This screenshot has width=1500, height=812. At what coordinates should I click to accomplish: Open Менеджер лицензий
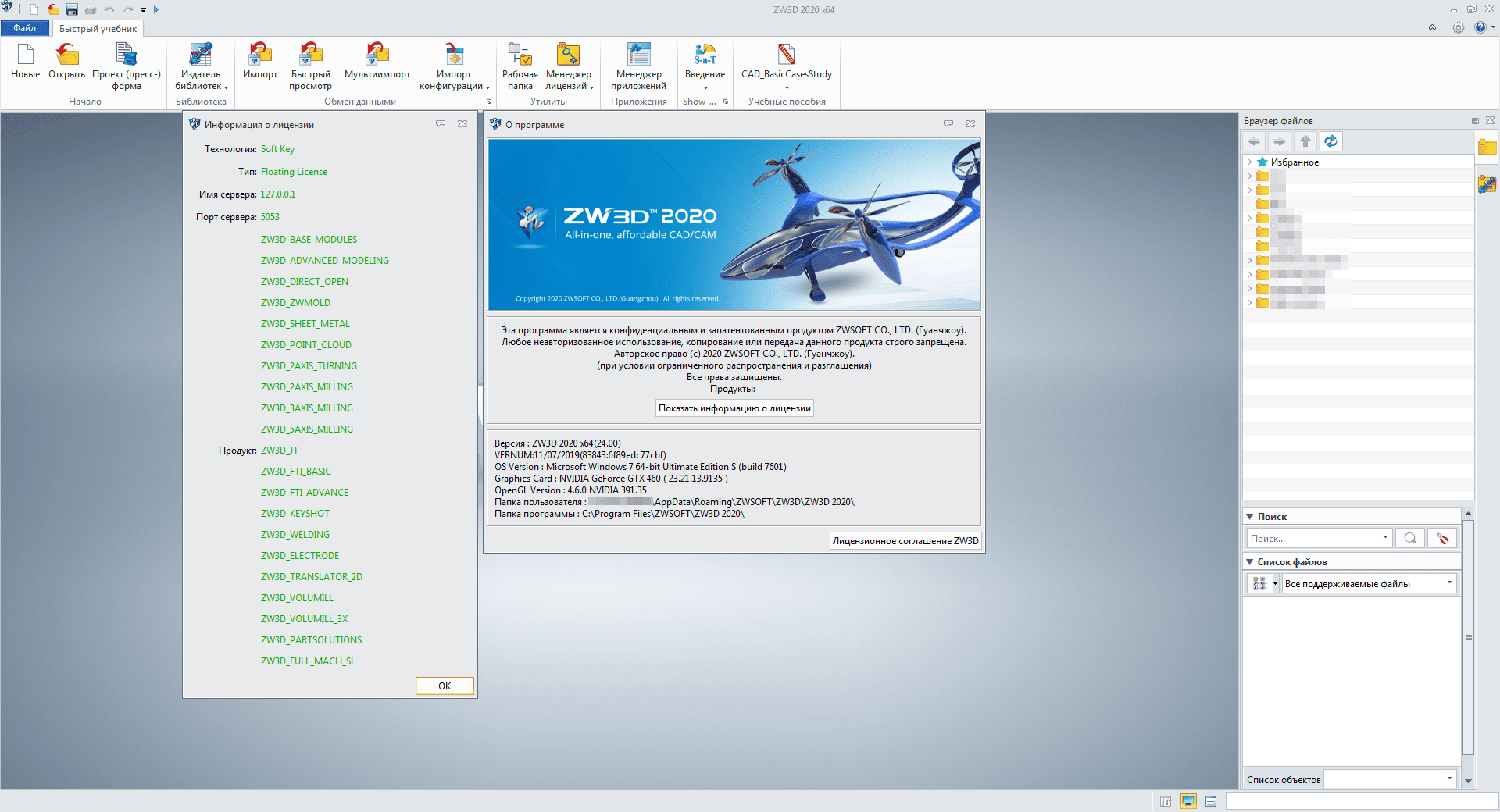569,67
